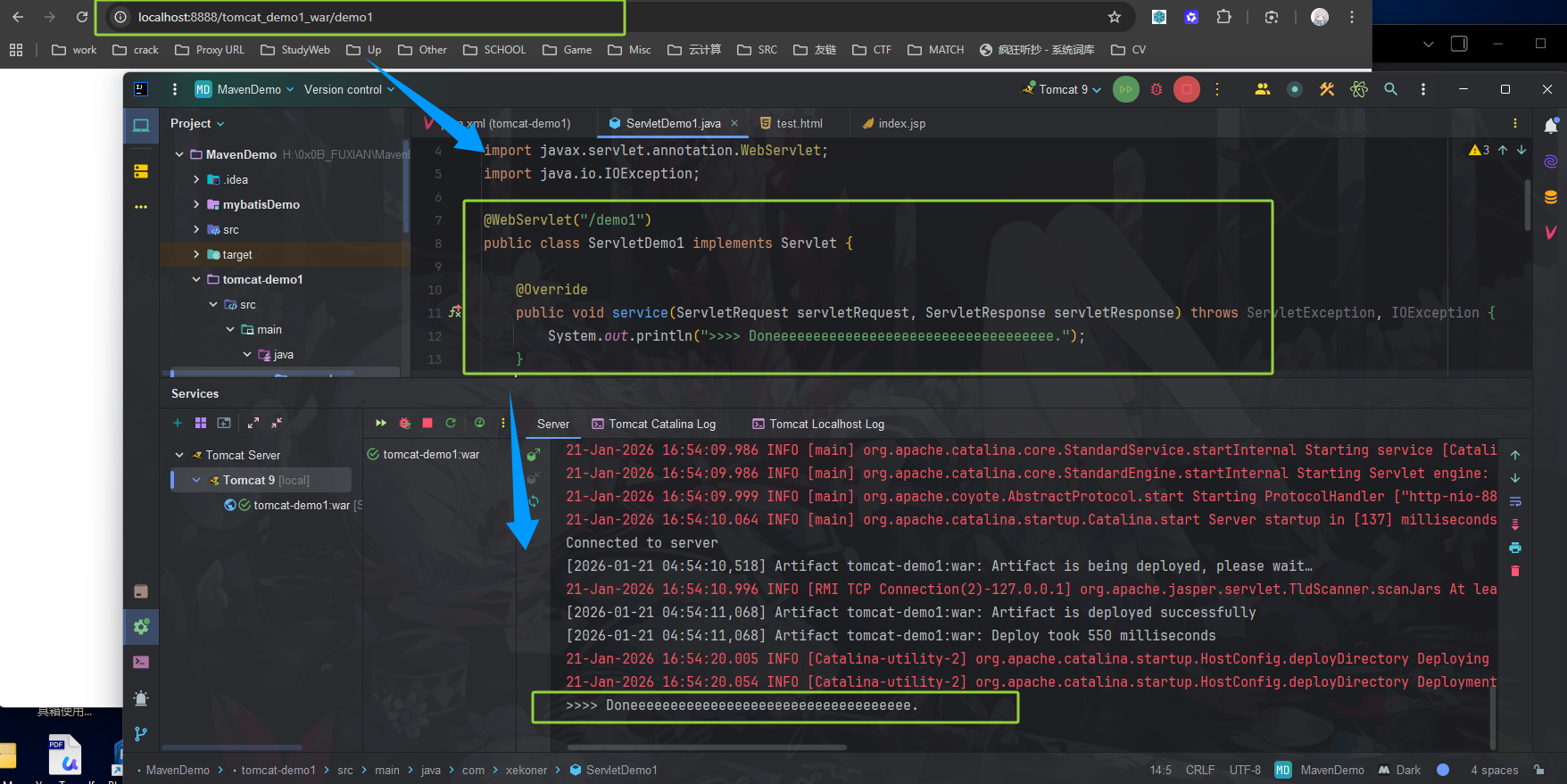The width and height of the screenshot is (1567, 784).
Task: Open Code With Me people icon
Action: pos(1263,89)
